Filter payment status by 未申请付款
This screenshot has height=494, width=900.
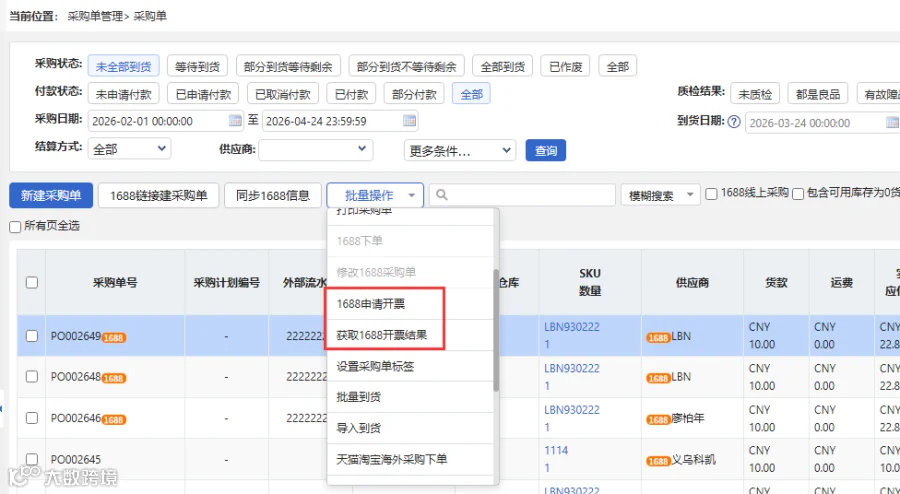tap(123, 94)
